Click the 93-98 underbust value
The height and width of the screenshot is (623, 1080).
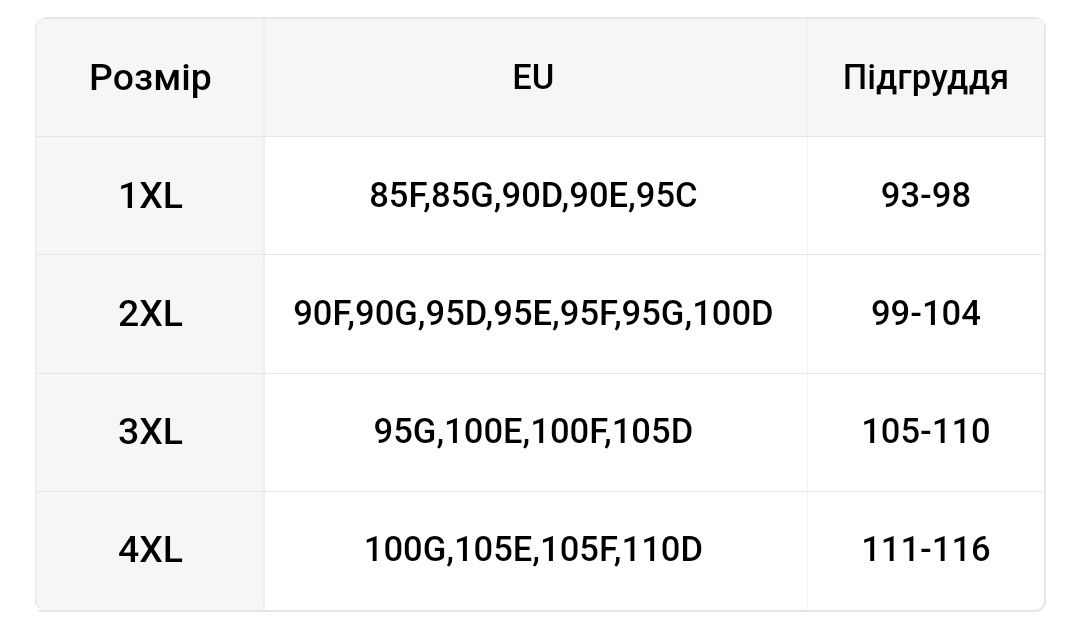click(x=926, y=196)
